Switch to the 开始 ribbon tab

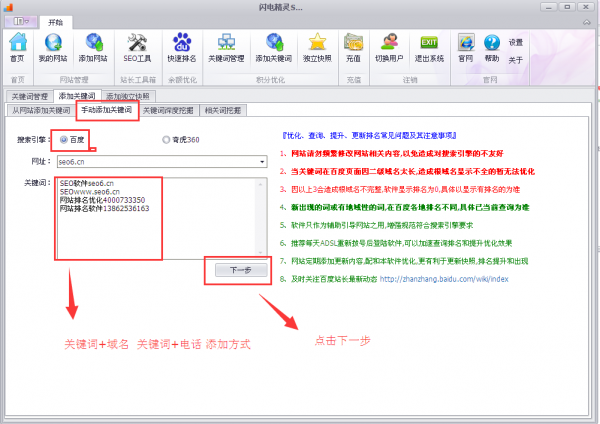tap(56, 23)
